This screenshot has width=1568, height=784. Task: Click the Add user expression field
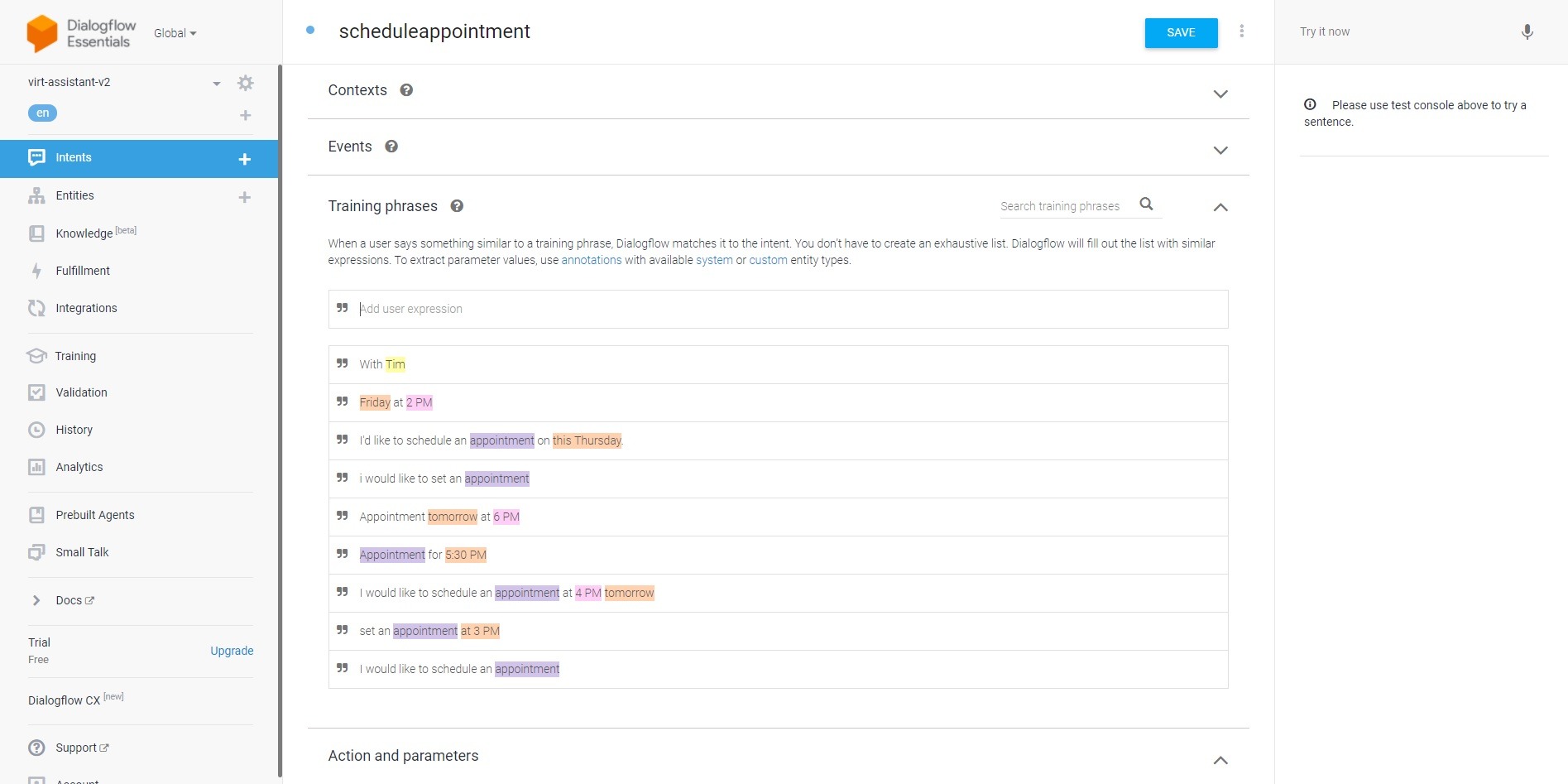point(778,309)
